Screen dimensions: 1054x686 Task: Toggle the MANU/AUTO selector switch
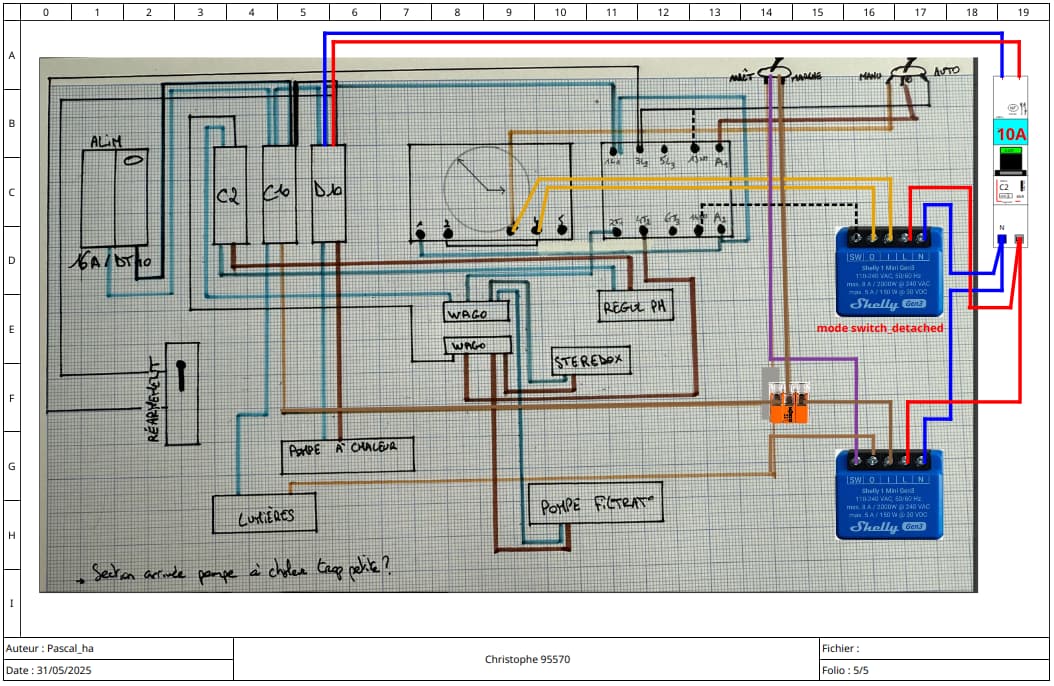[x=908, y=72]
